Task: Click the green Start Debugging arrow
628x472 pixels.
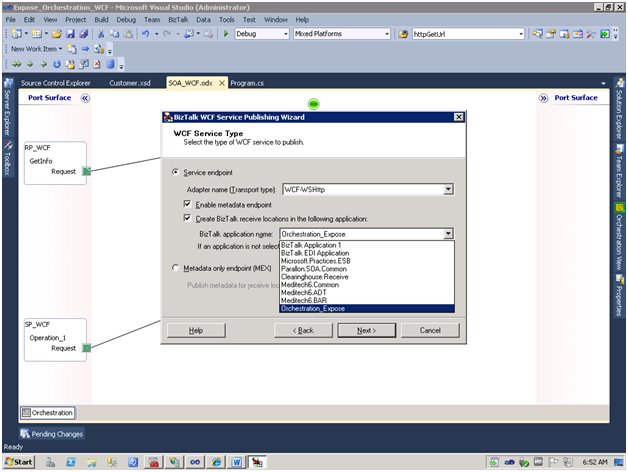Action: point(226,34)
